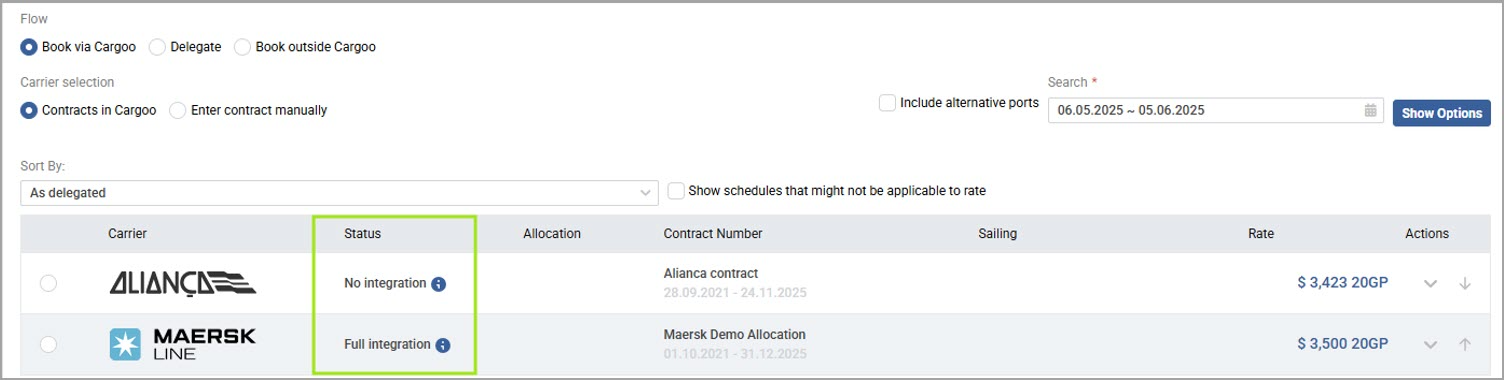The height and width of the screenshot is (380, 1504).
Task: Click the 01.10.2021 - 31.12.2025 validity dates
Action: pyautogui.click(x=735, y=354)
